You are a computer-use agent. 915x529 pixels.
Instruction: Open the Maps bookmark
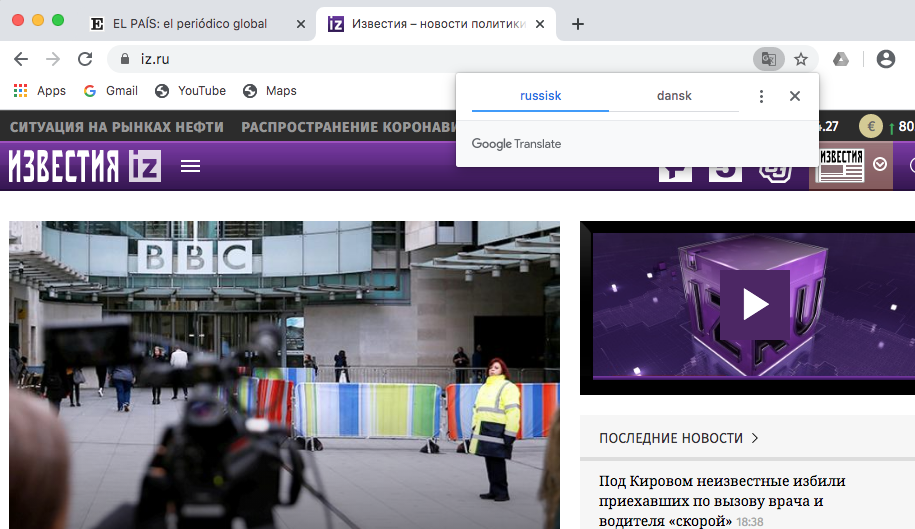(x=270, y=90)
